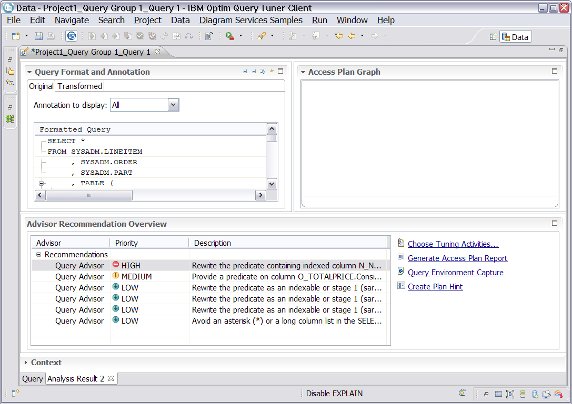Click the Description column header

pyautogui.click(x=289, y=243)
